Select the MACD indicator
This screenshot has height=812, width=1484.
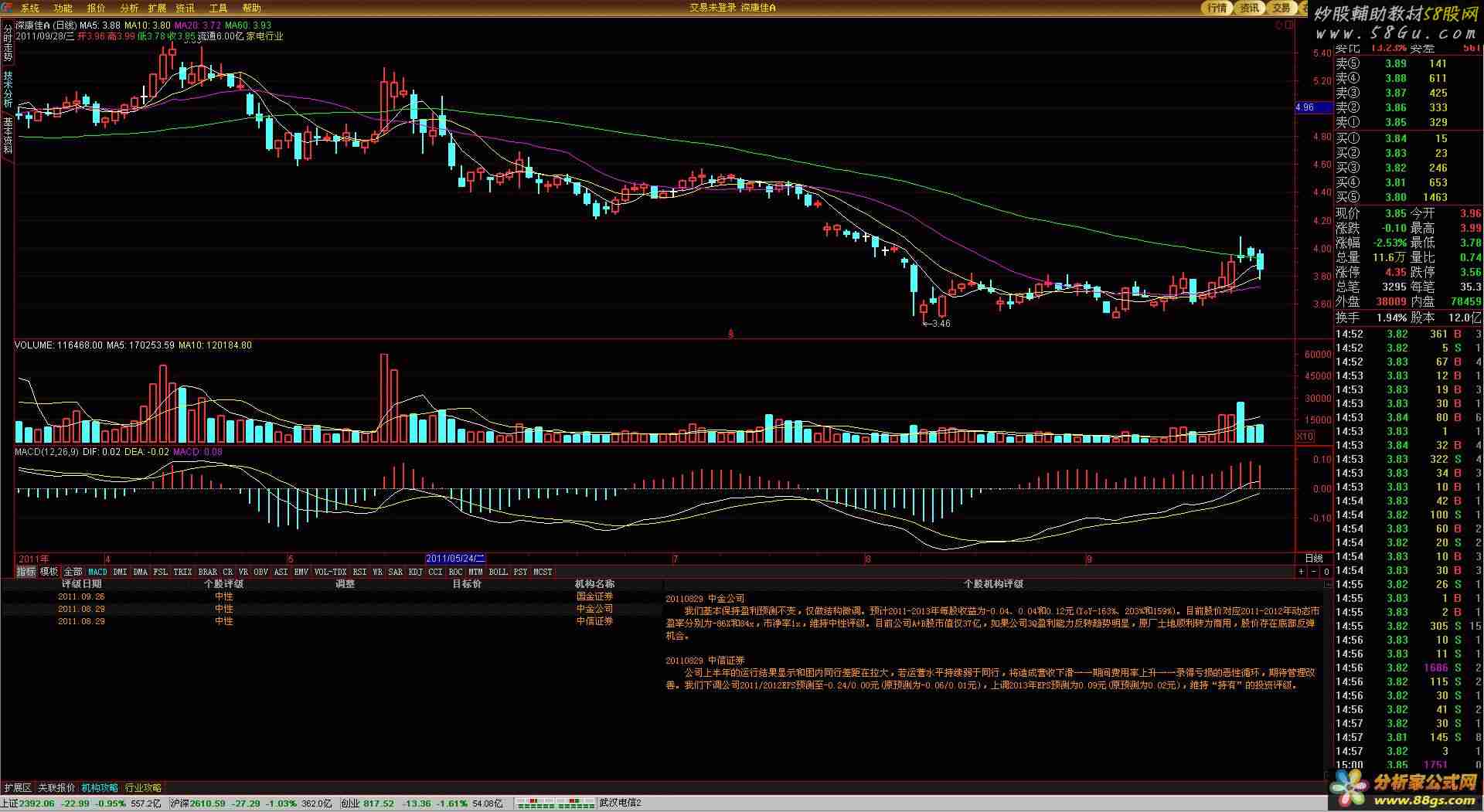click(97, 572)
